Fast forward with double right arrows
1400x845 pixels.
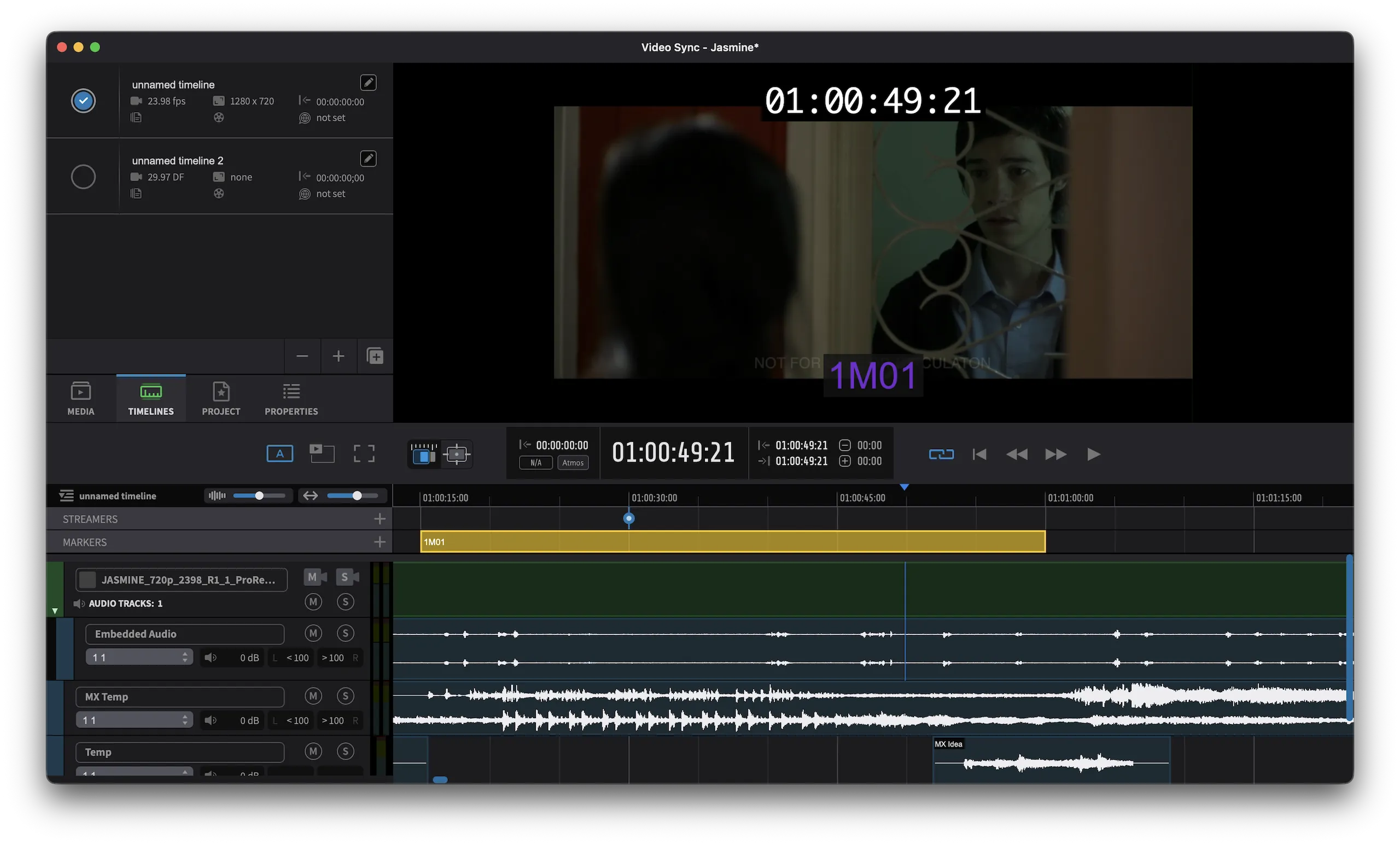(x=1055, y=454)
